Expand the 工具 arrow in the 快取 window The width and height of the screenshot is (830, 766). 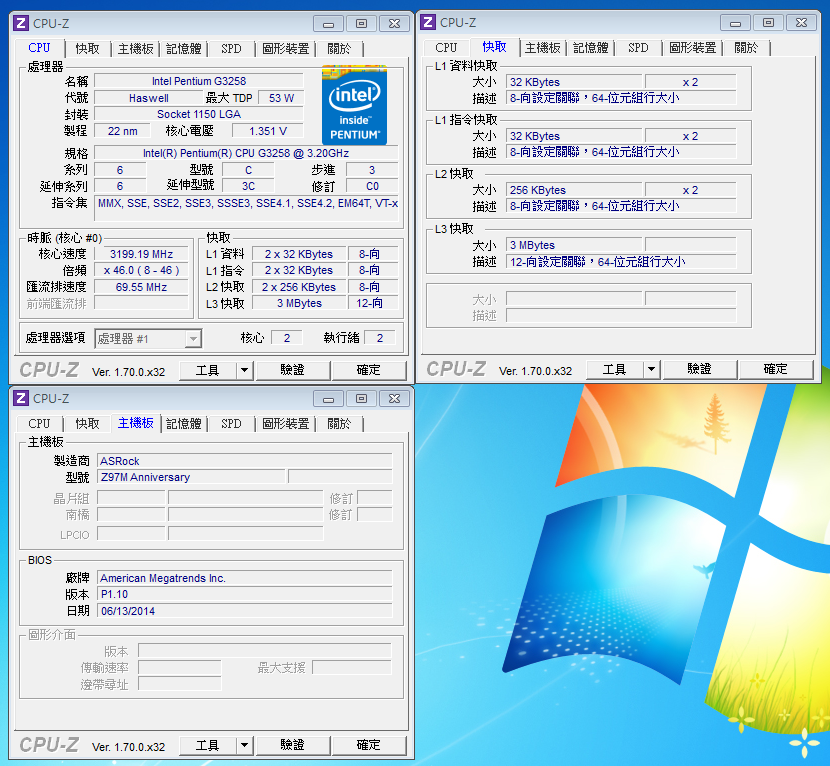tap(652, 369)
